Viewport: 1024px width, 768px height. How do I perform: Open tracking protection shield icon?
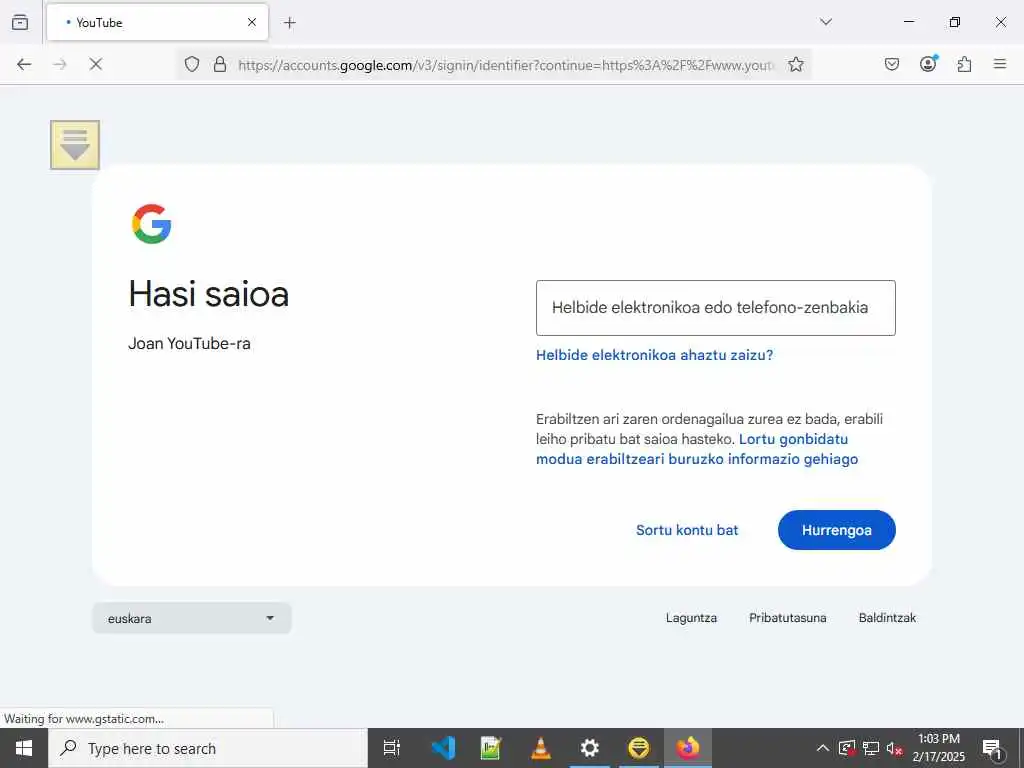191,64
